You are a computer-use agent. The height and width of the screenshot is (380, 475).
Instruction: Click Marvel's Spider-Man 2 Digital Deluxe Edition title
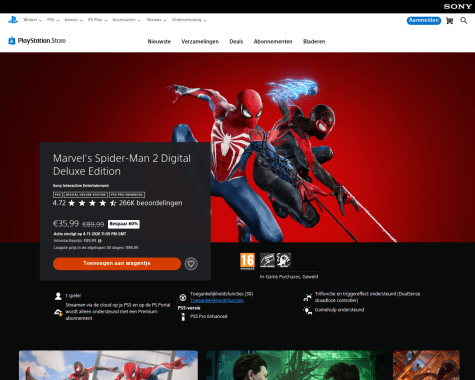pyautogui.click(x=122, y=165)
